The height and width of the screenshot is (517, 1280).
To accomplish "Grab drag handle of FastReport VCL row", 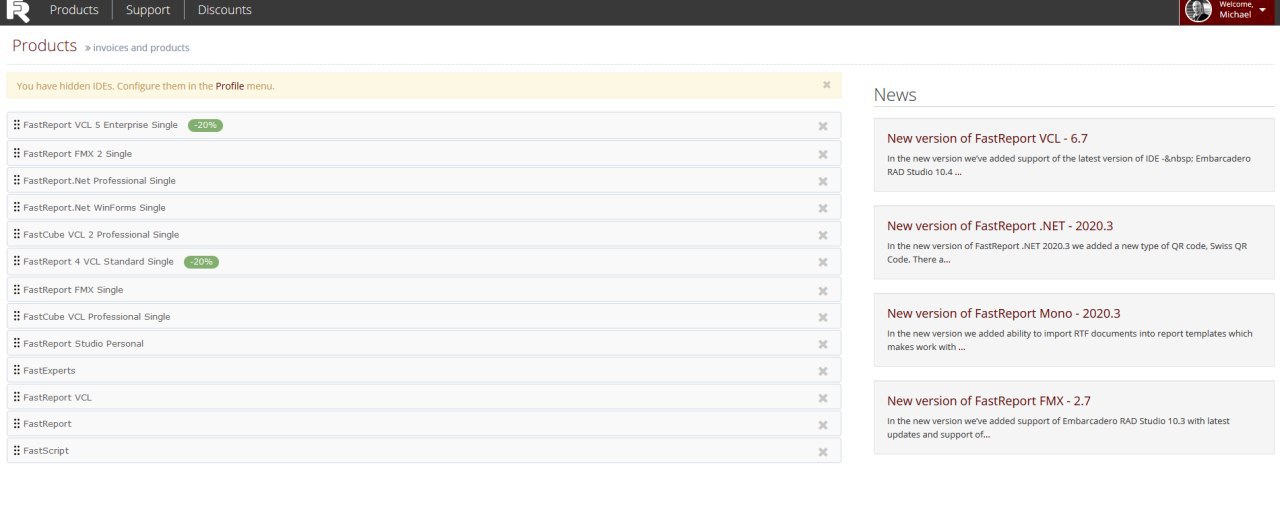I will tap(17, 398).
